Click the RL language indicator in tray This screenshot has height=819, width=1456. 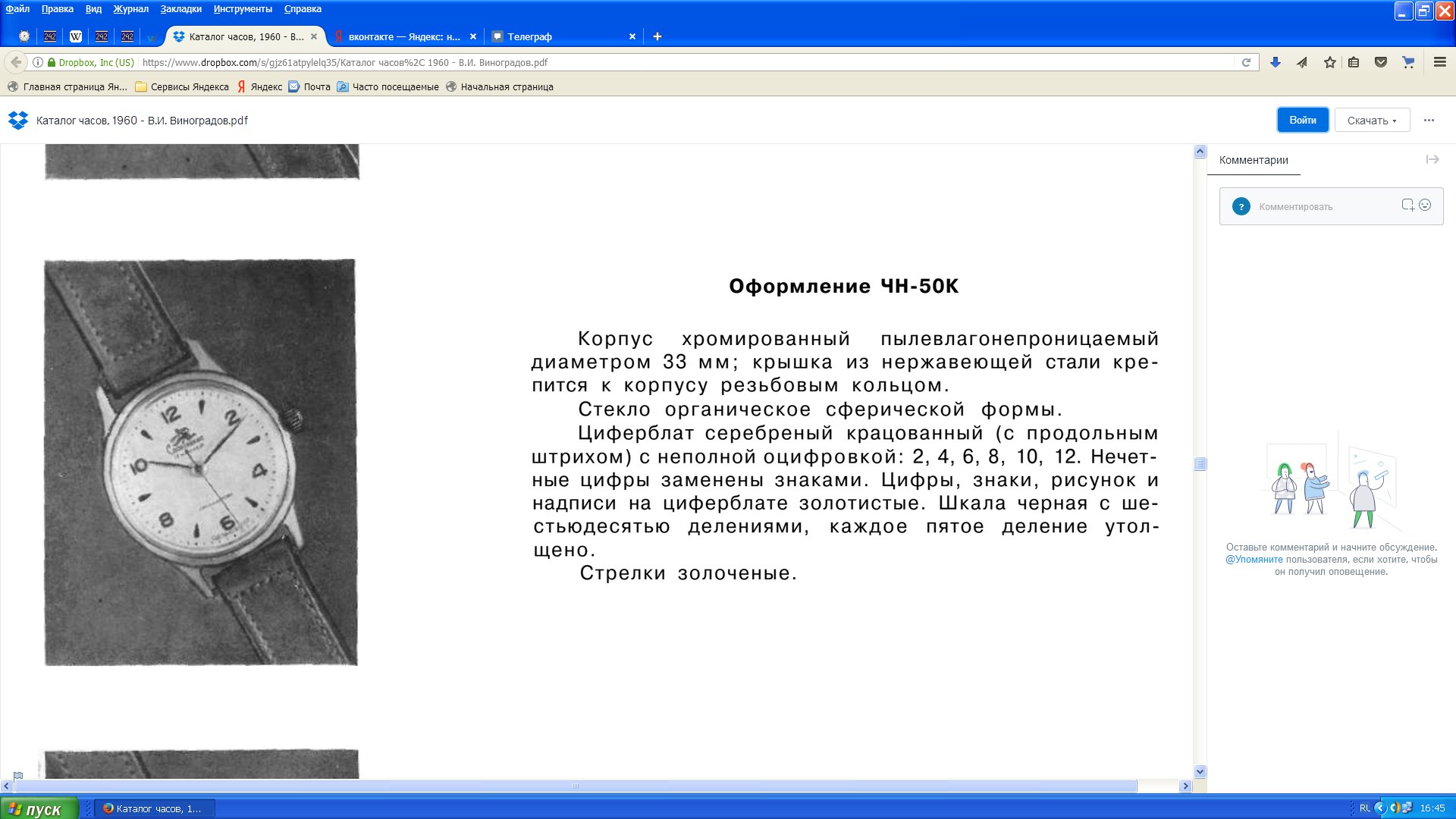[x=1364, y=808]
